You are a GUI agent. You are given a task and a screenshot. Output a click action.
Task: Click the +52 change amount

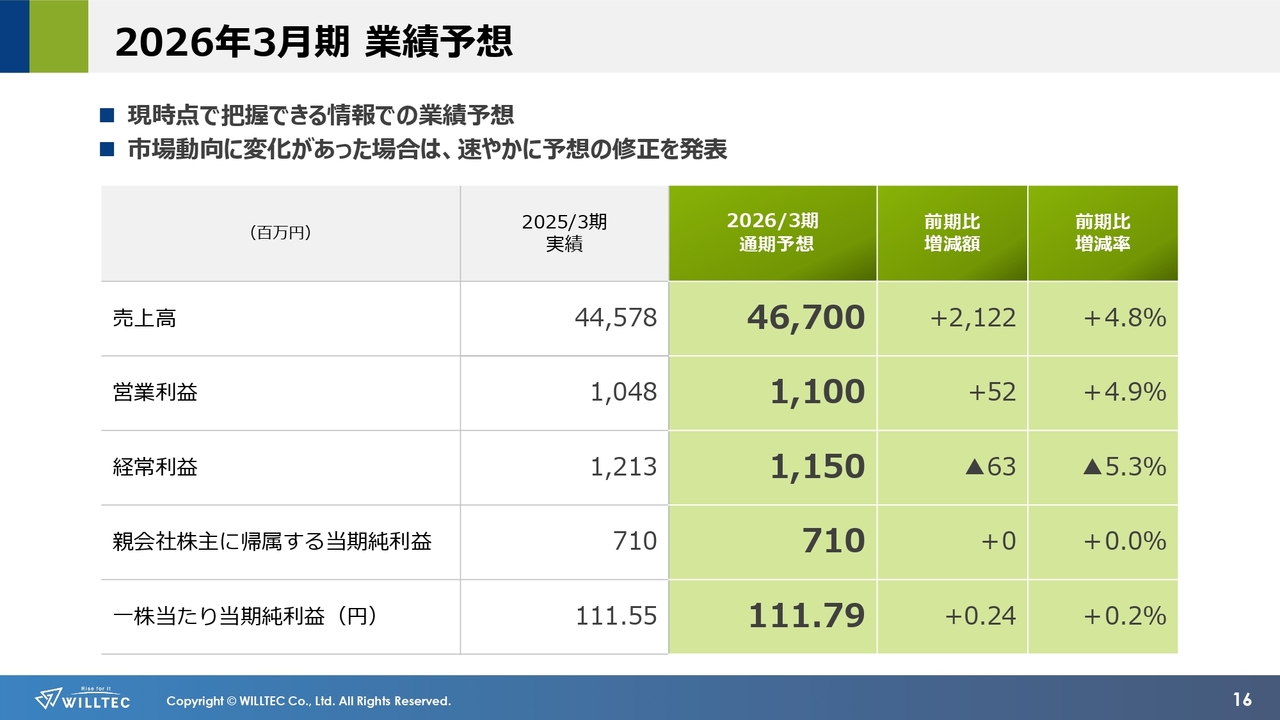coord(992,392)
